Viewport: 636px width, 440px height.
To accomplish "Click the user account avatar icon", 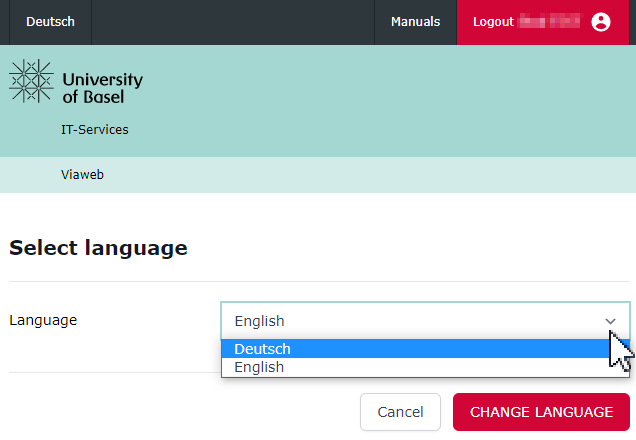I will [x=600, y=22].
